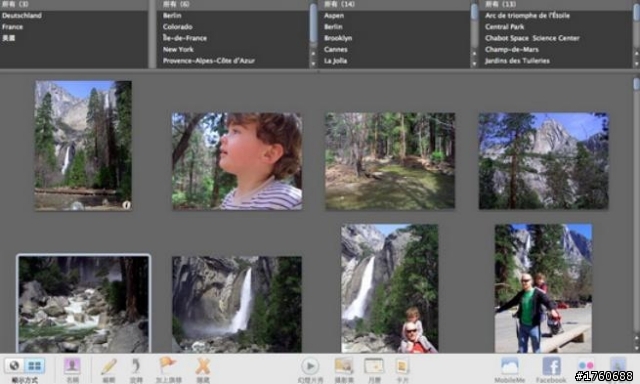Click the pencil Edit icon
Viewport: 640px width, 384px height.
(108, 366)
